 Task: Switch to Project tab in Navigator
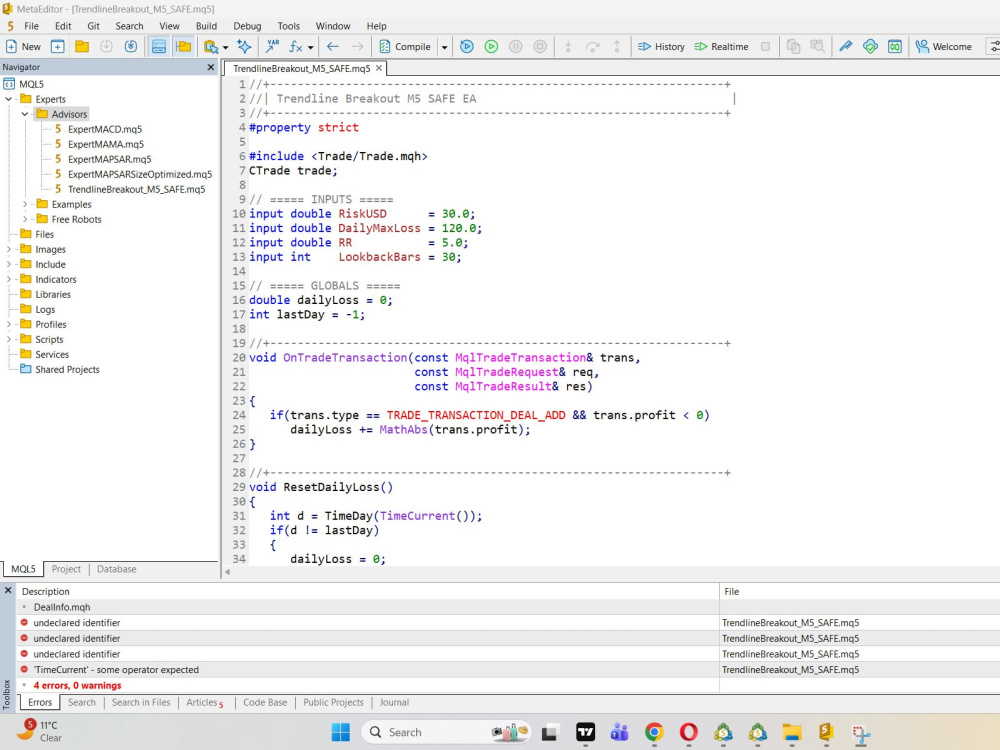pyautogui.click(x=66, y=569)
